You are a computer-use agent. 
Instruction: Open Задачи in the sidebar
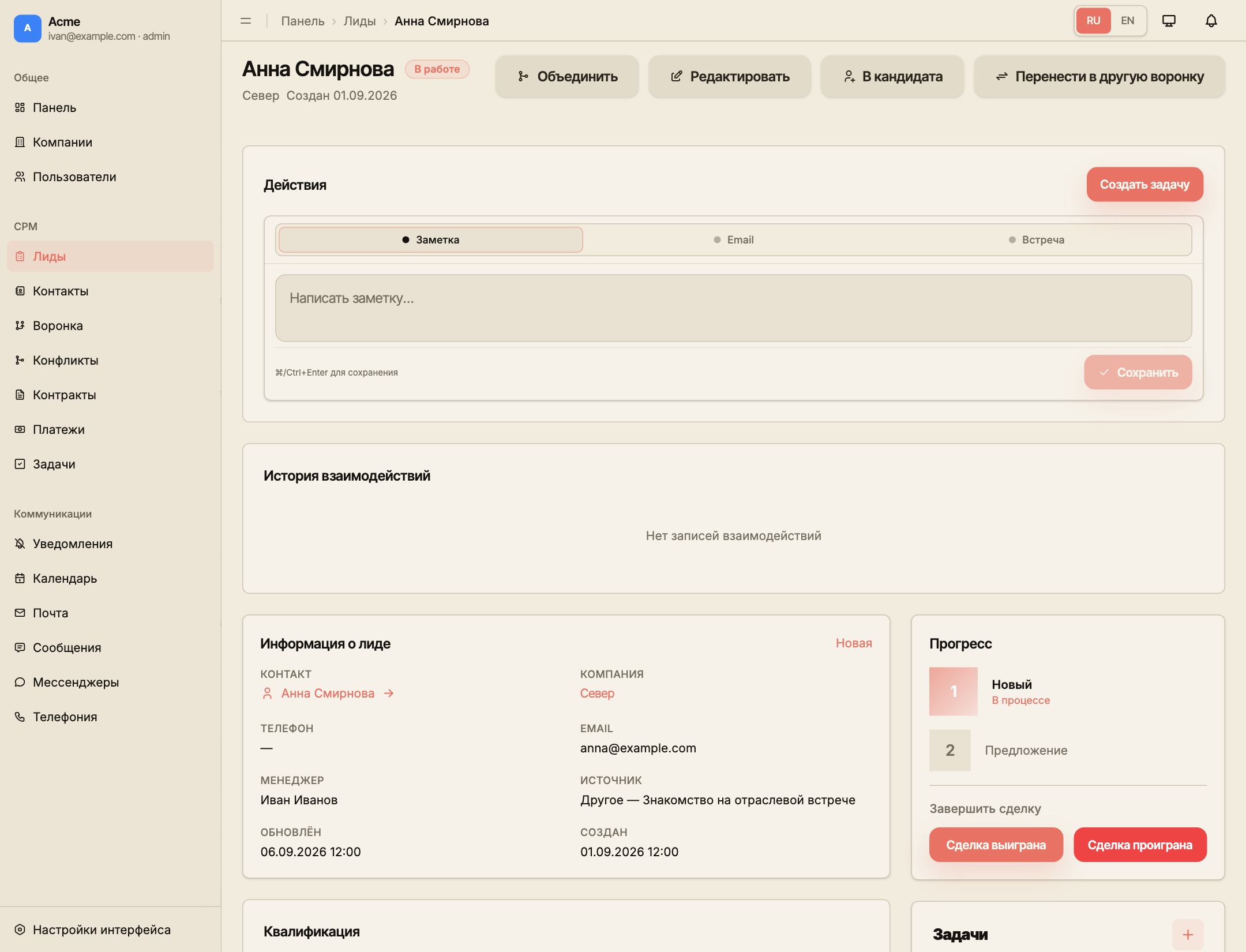click(110, 464)
